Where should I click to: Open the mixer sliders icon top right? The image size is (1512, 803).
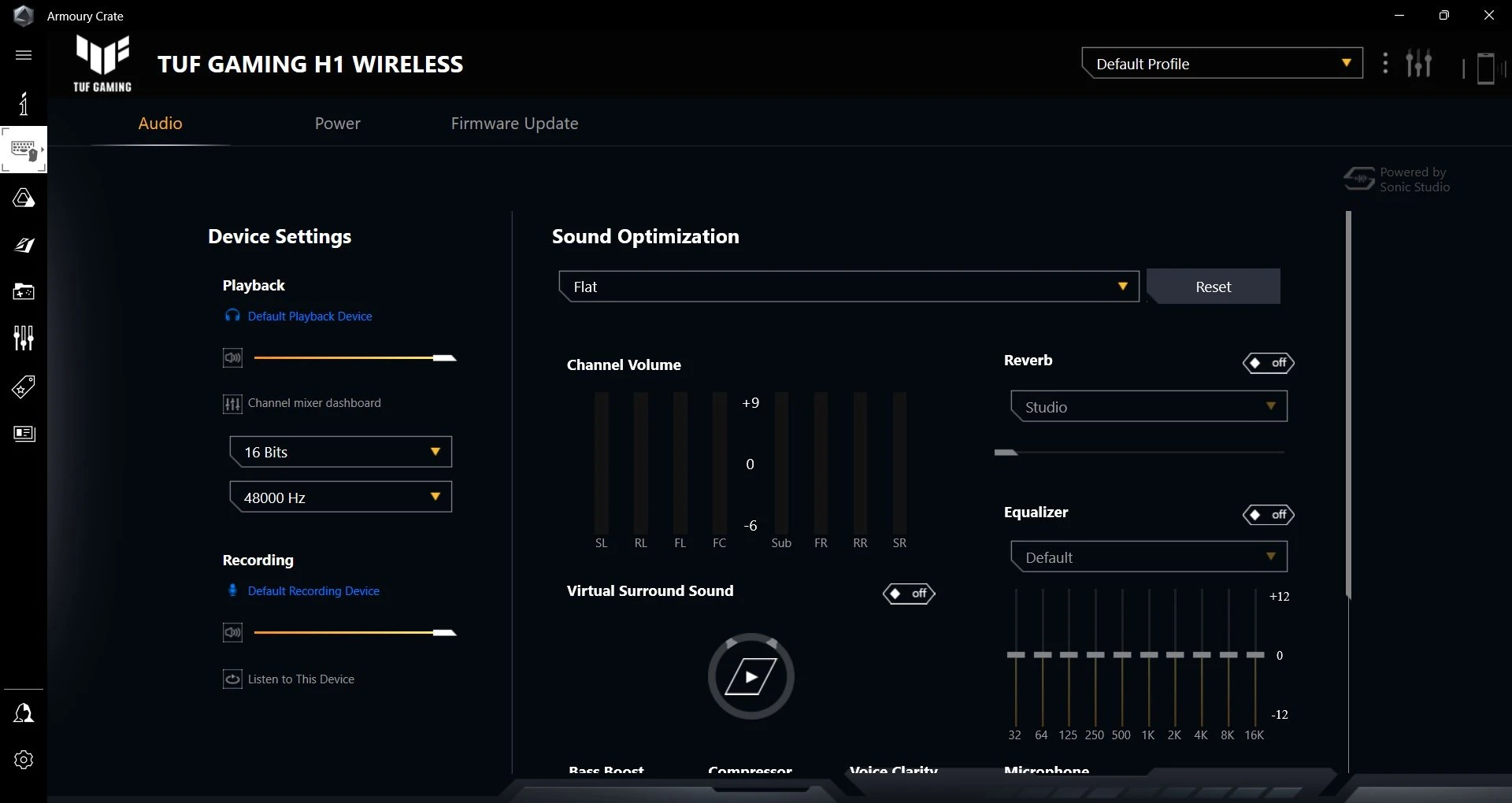pos(1419,63)
